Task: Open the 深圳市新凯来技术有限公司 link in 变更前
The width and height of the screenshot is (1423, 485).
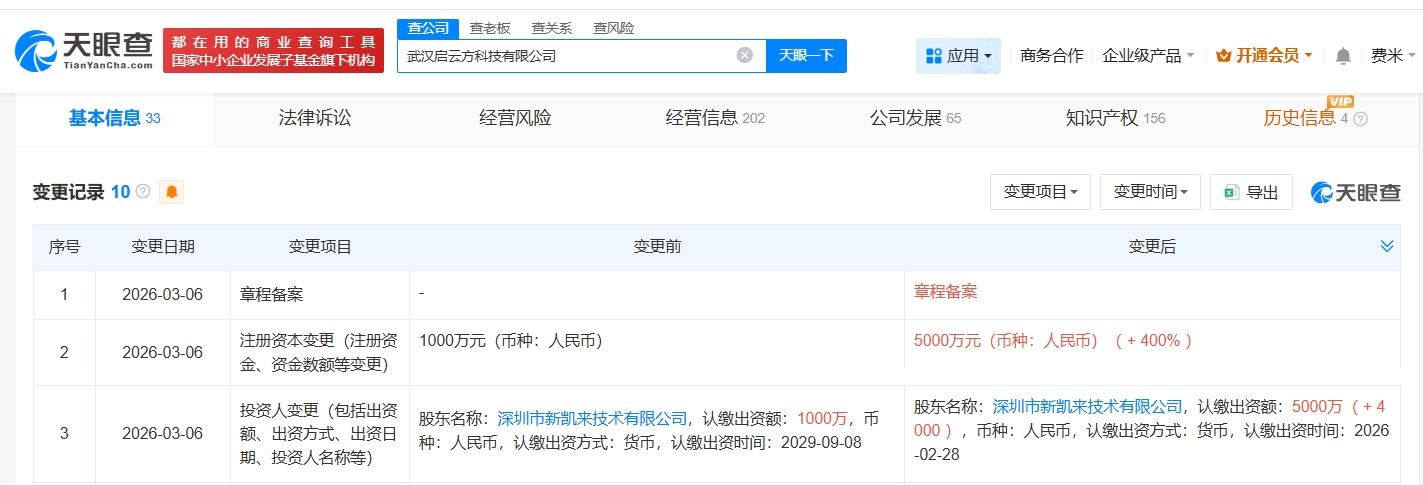Action: click(592, 418)
